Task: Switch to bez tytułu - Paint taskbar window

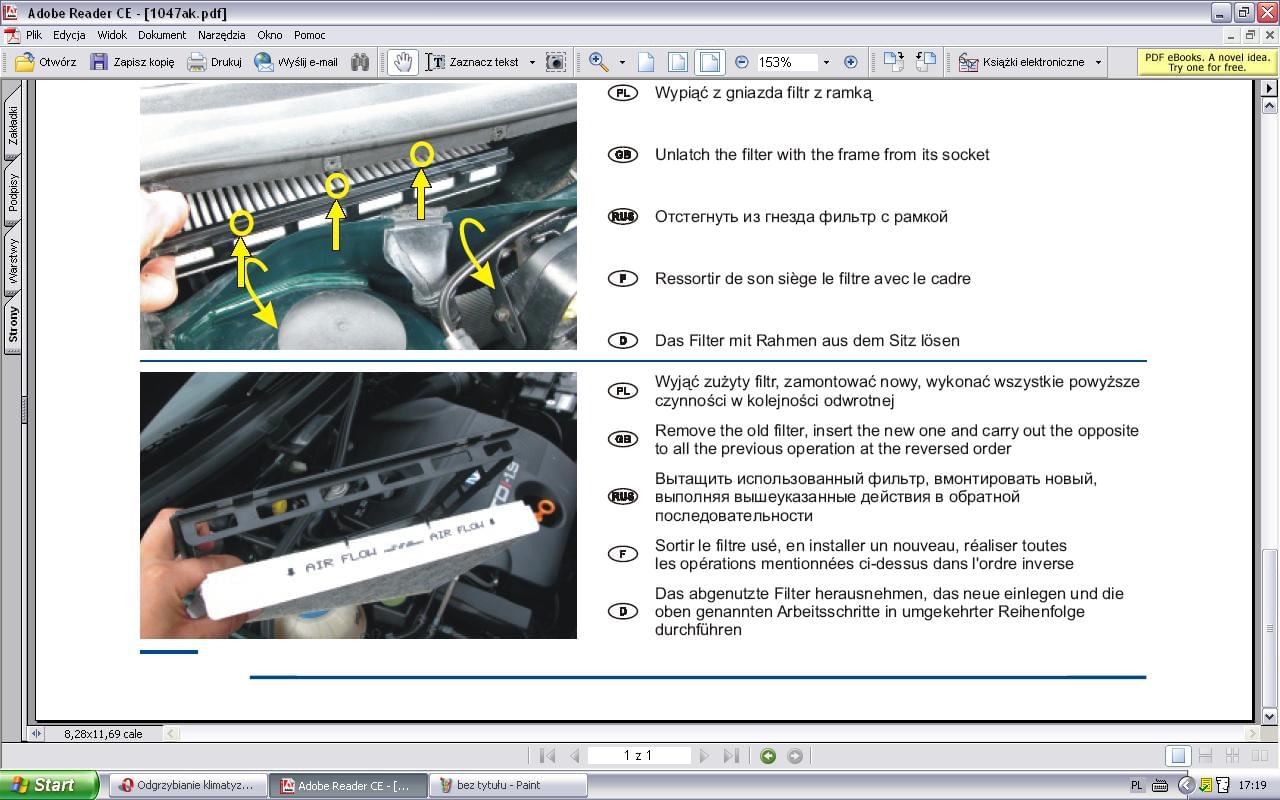Action: [x=508, y=785]
